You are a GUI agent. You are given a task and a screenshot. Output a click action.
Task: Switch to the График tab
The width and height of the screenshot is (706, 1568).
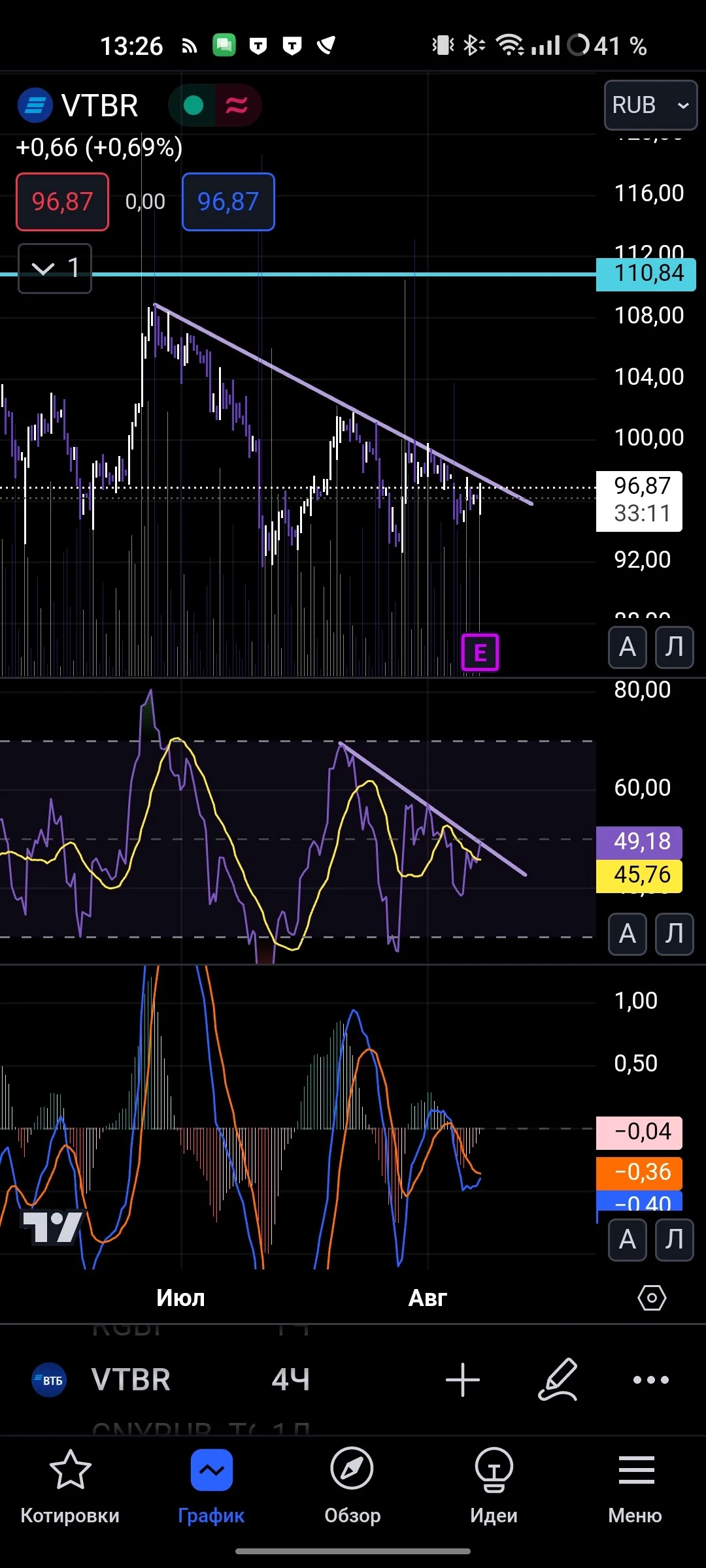pyautogui.click(x=211, y=1488)
